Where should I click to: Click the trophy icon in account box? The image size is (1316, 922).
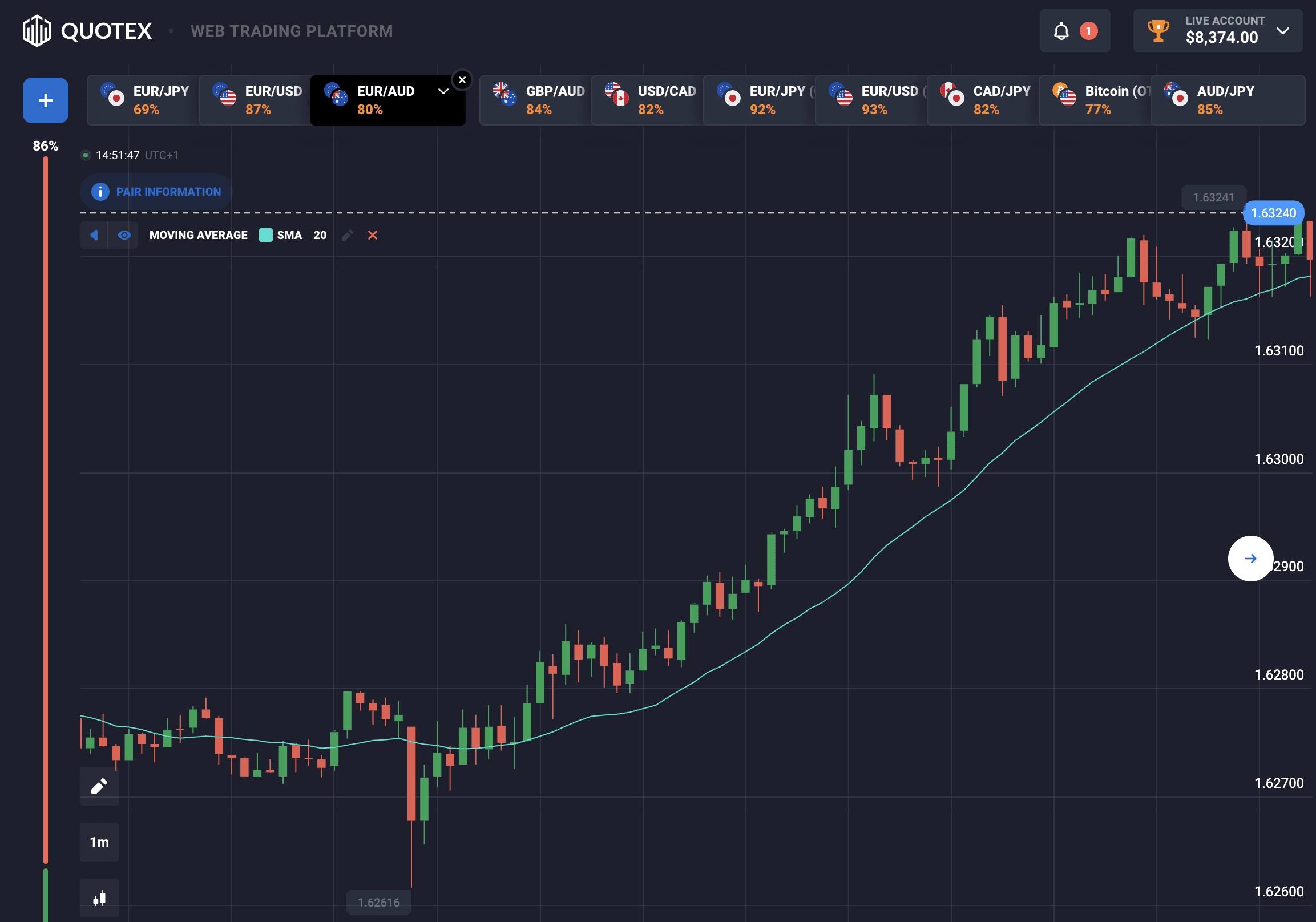(x=1158, y=31)
